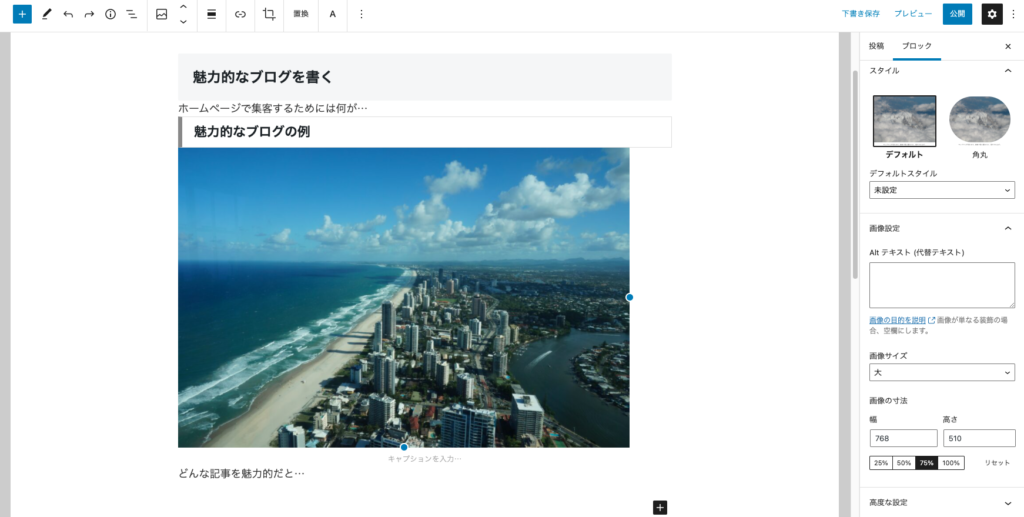This screenshot has height=517, width=1024.
Task: Switch to the ブロック tab
Action: 916,46
